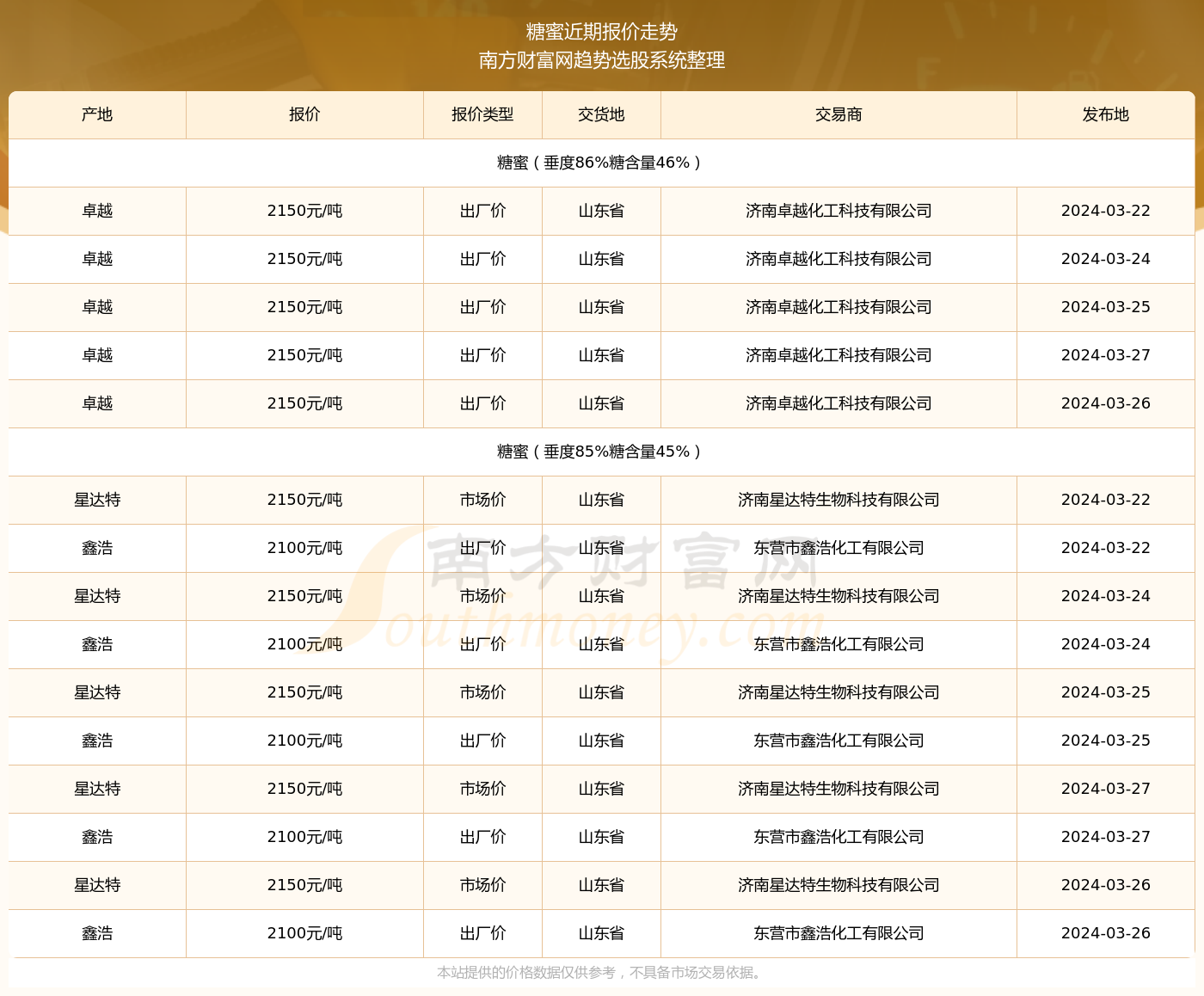The width and height of the screenshot is (1204, 996).
Task: Click 东营市鑫浩化工有限公司 in 2024-03-27 row
Action: tap(838, 837)
